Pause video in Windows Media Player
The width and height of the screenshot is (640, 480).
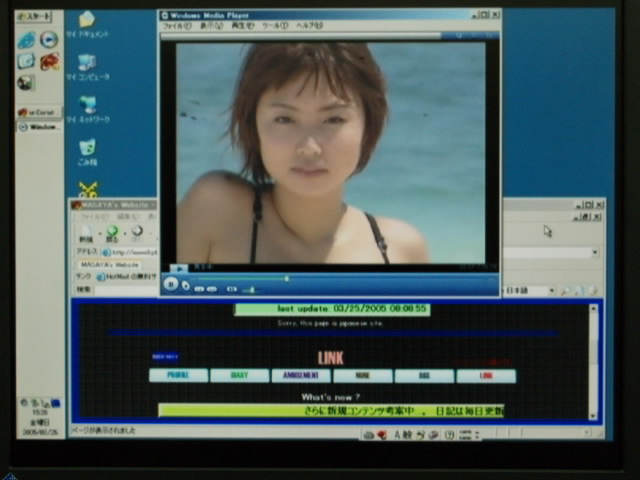click(x=171, y=284)
